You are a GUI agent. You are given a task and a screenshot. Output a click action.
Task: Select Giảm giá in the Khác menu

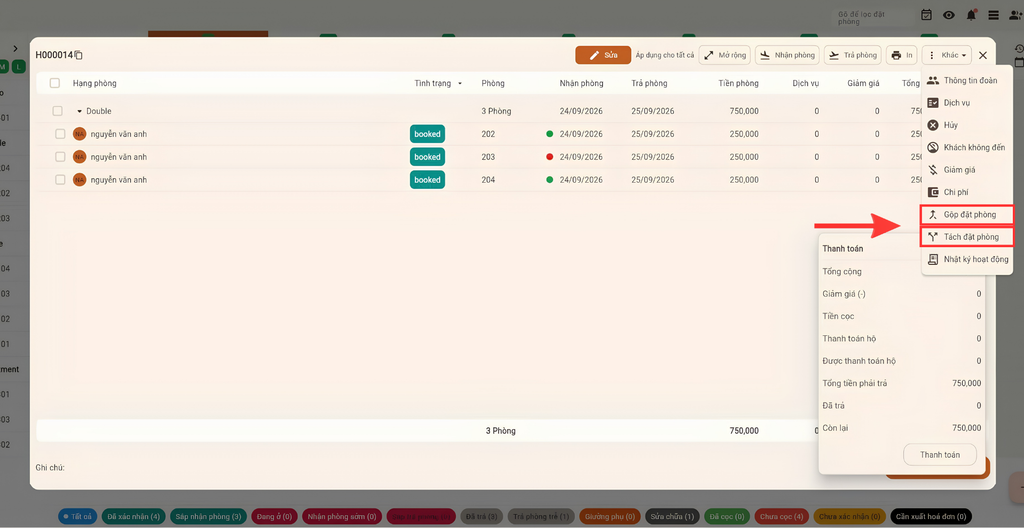coord(967,169)
